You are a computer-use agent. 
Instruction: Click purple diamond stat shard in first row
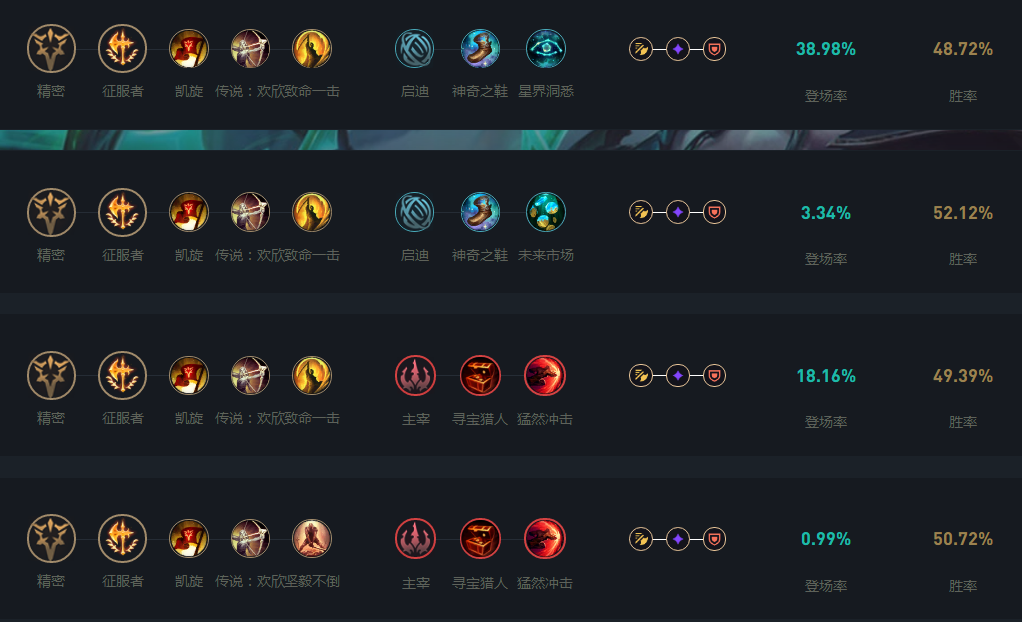678,49
